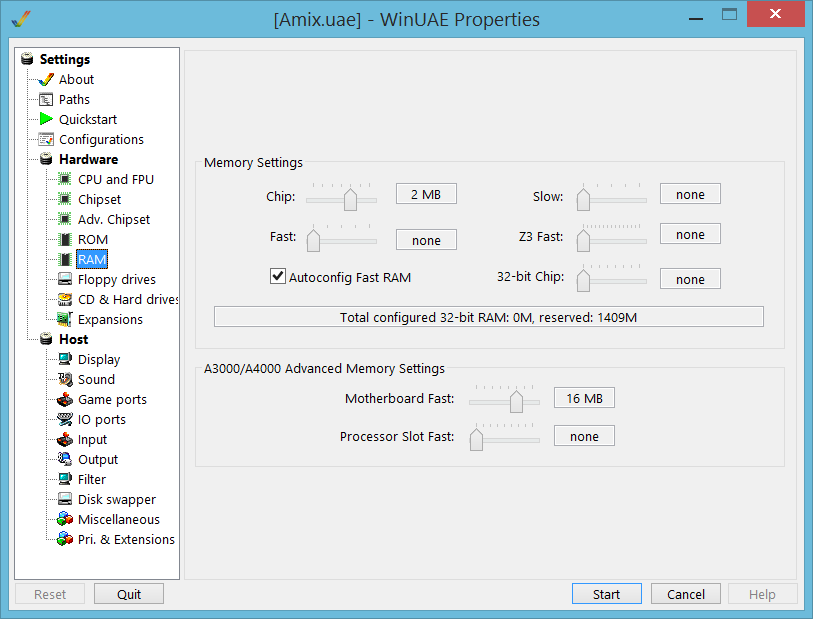The image size is (813, 619).
Task: Click the Miscellaneous colored blocks icon
Action: [x=65, y=519]
